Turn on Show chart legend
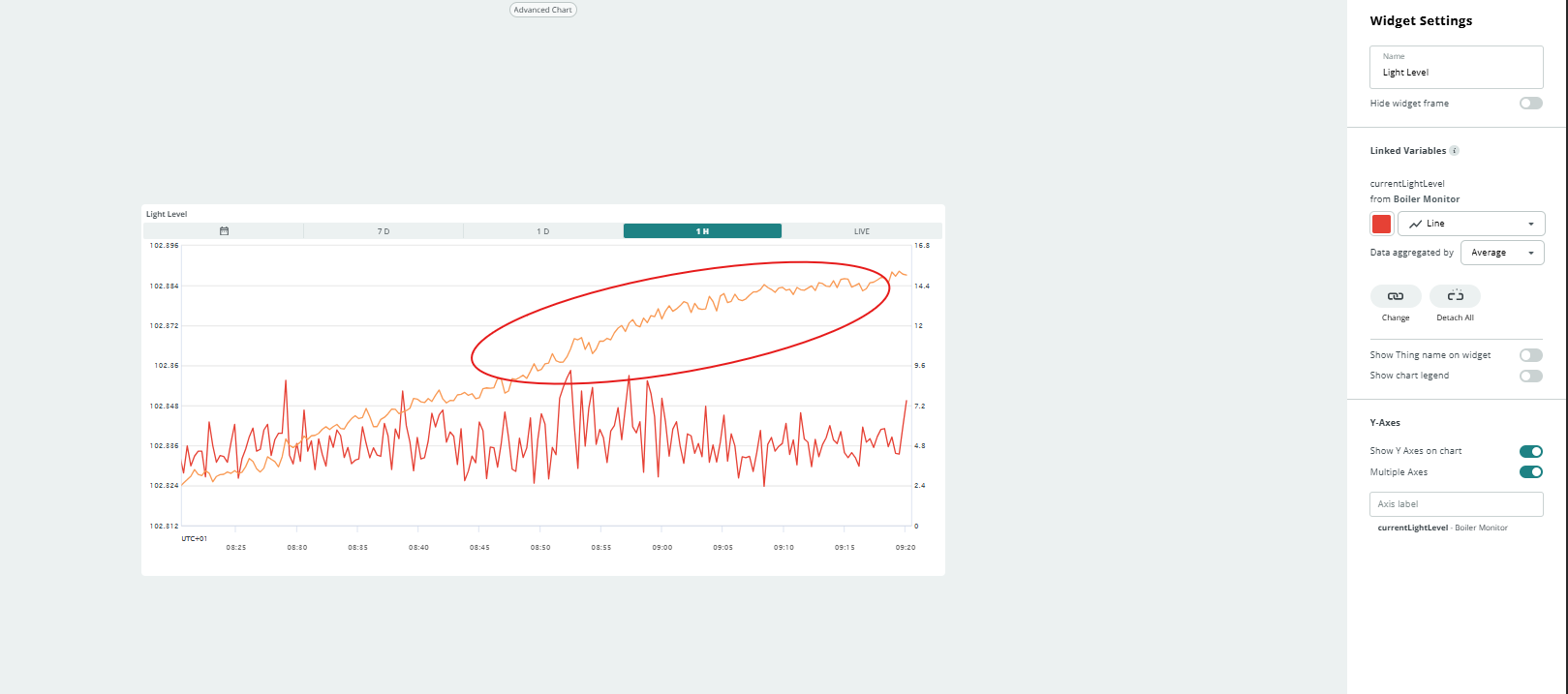 [1530, 376]
